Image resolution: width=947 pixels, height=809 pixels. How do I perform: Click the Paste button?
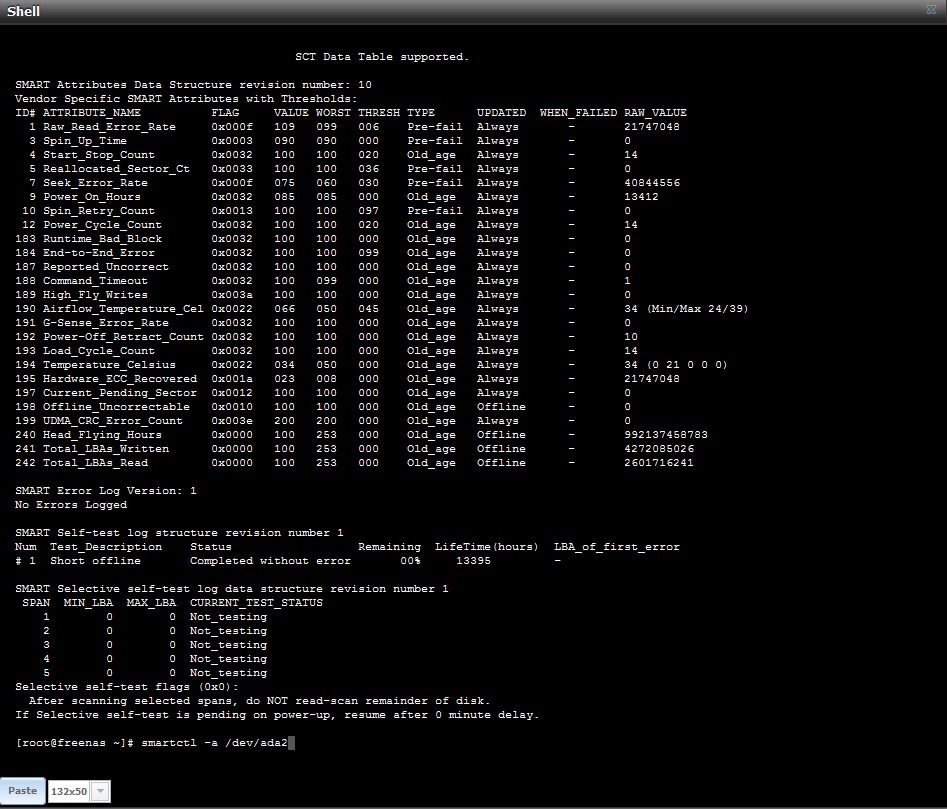tap(22, 791)
